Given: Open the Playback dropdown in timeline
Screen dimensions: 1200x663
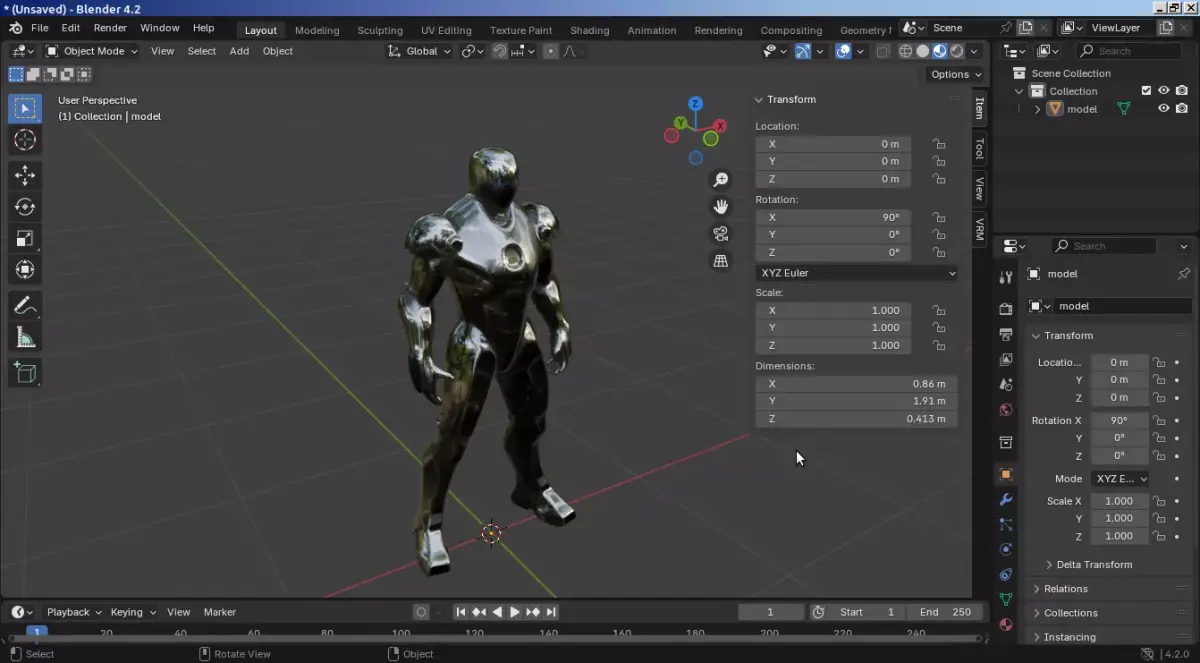Looking at the screenshot, I should point(74,612).
